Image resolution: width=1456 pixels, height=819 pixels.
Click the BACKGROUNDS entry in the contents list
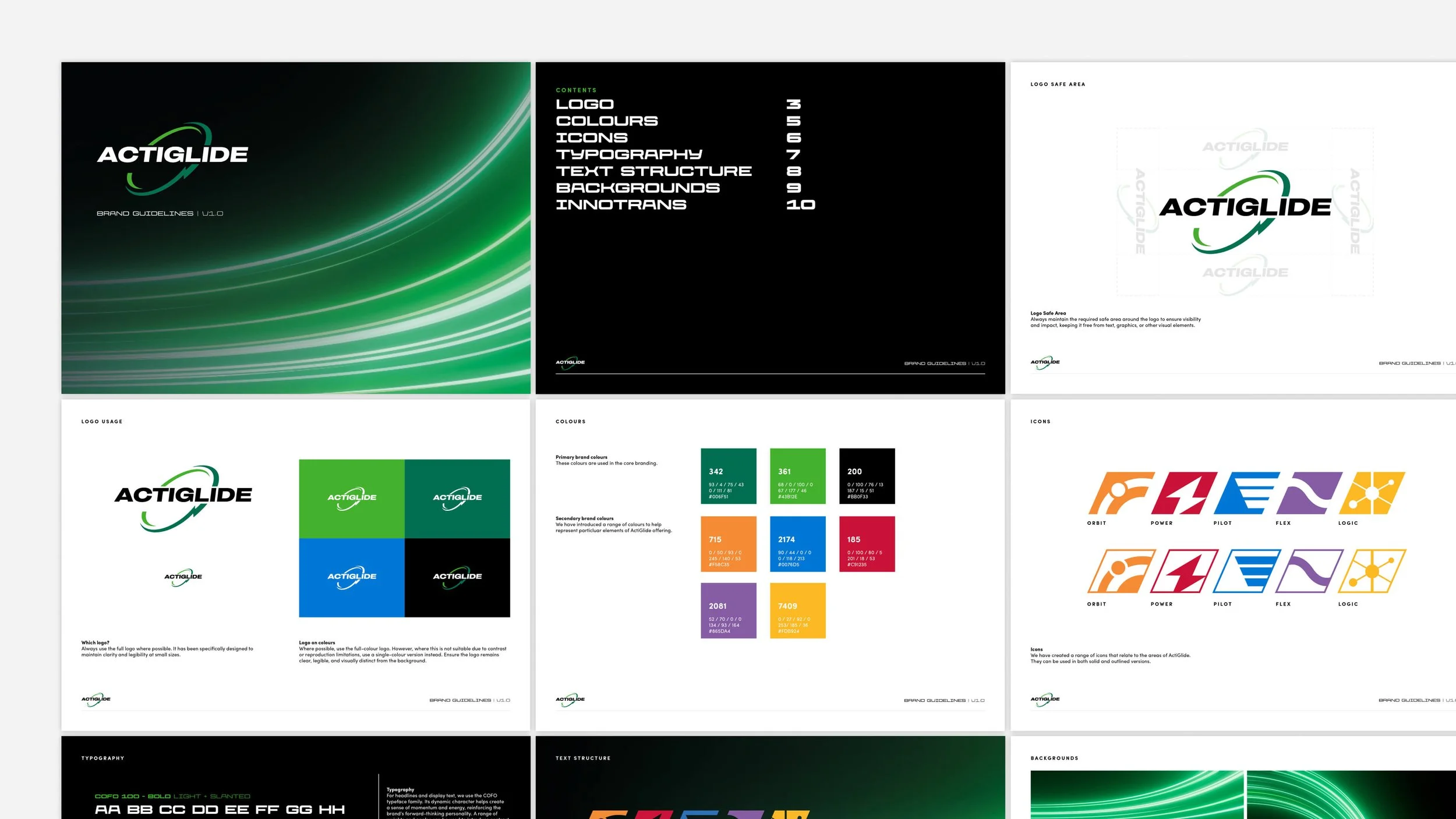tap(638, 188)
